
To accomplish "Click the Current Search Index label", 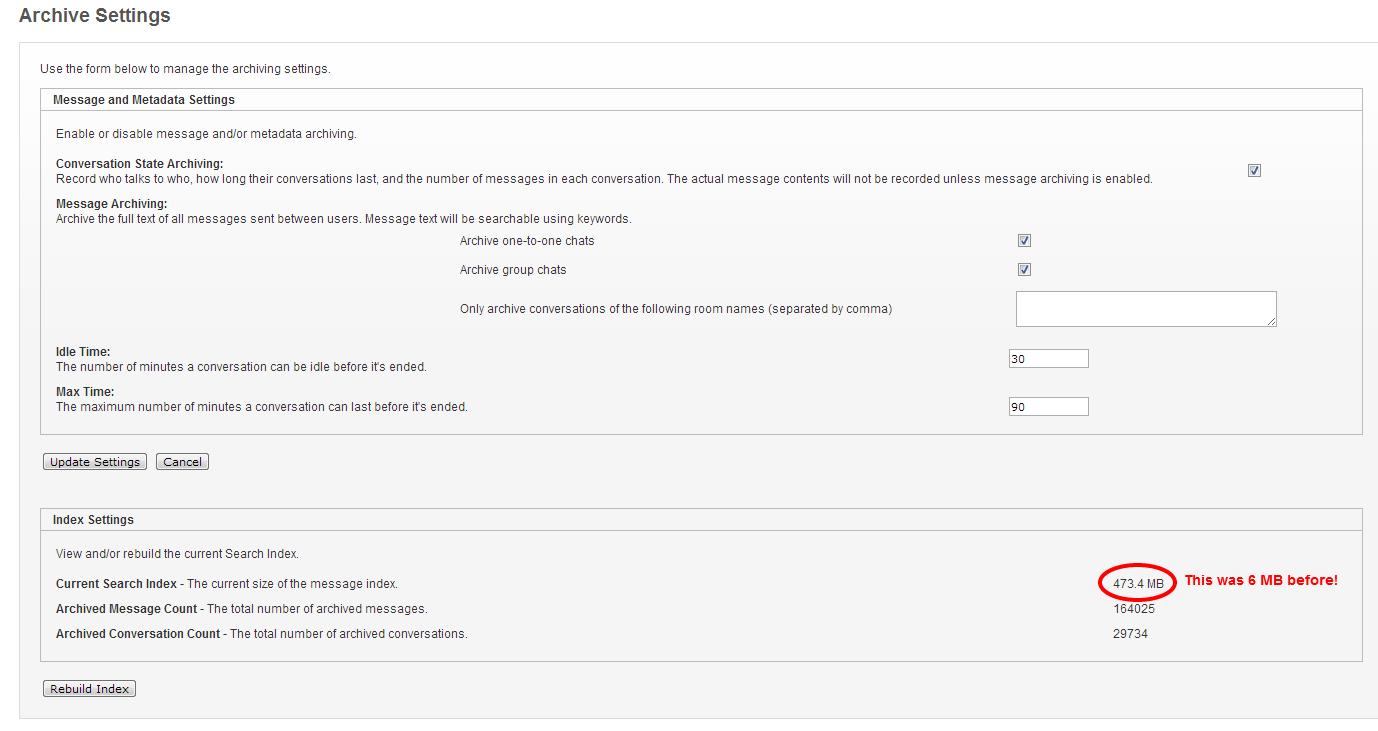I will (x=116, y=584).
